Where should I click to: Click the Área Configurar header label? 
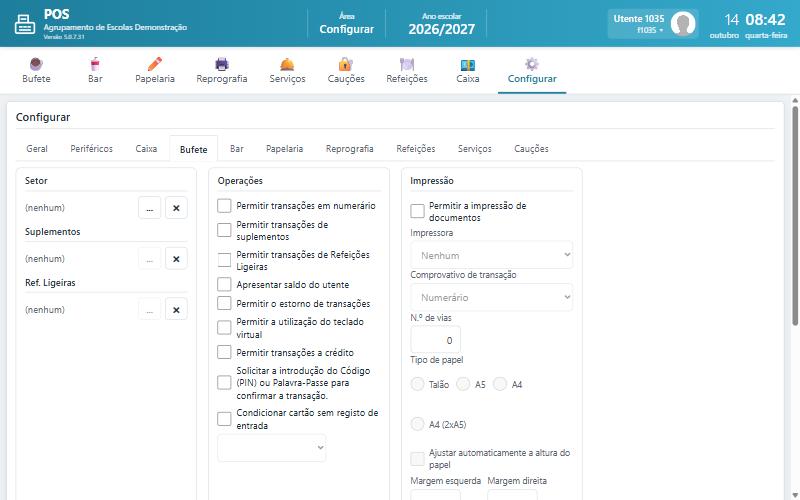coord(346,24)
